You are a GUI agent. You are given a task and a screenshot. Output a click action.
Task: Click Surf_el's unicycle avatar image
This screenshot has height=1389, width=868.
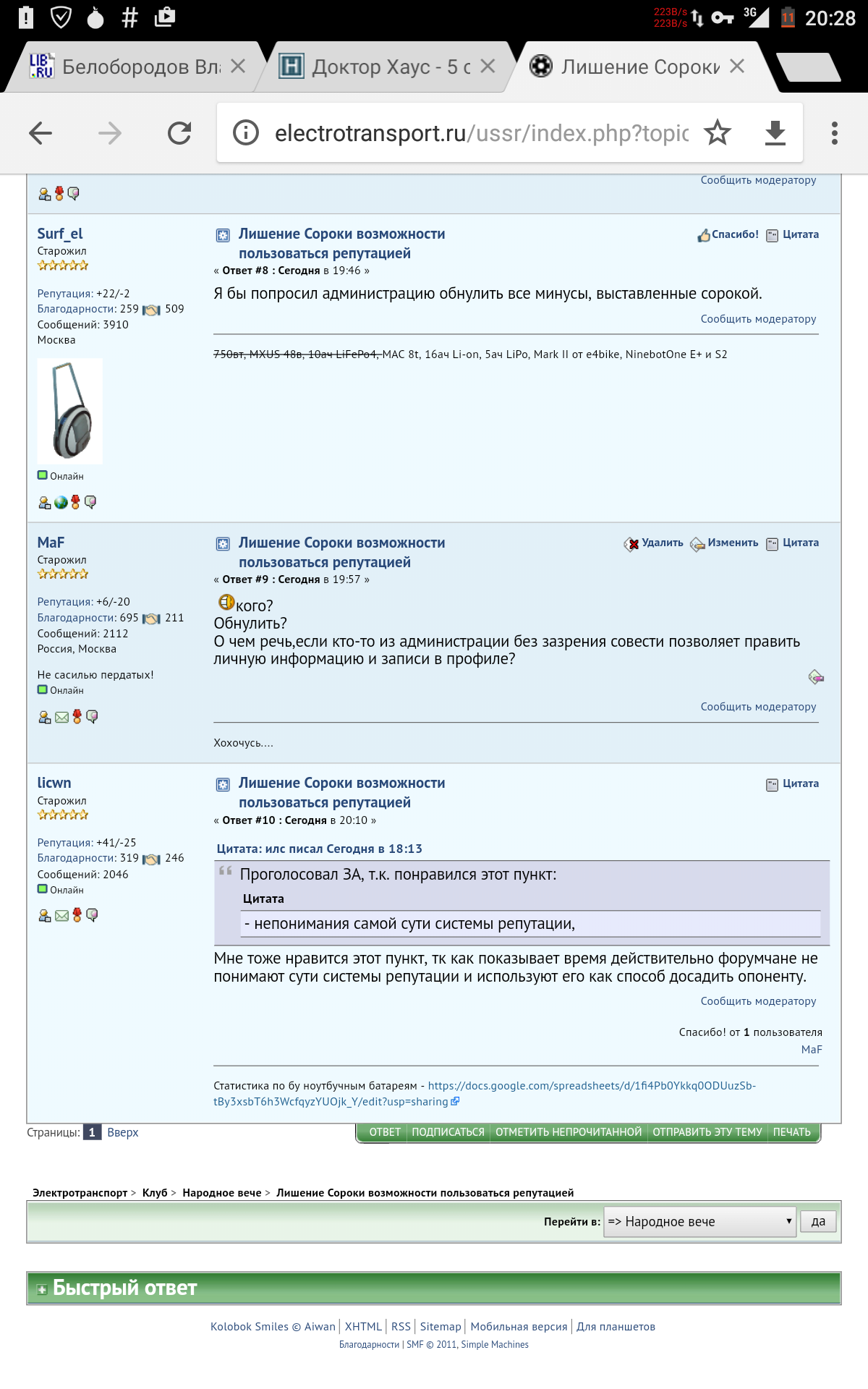pyautogui.click(x=70, y=411)
